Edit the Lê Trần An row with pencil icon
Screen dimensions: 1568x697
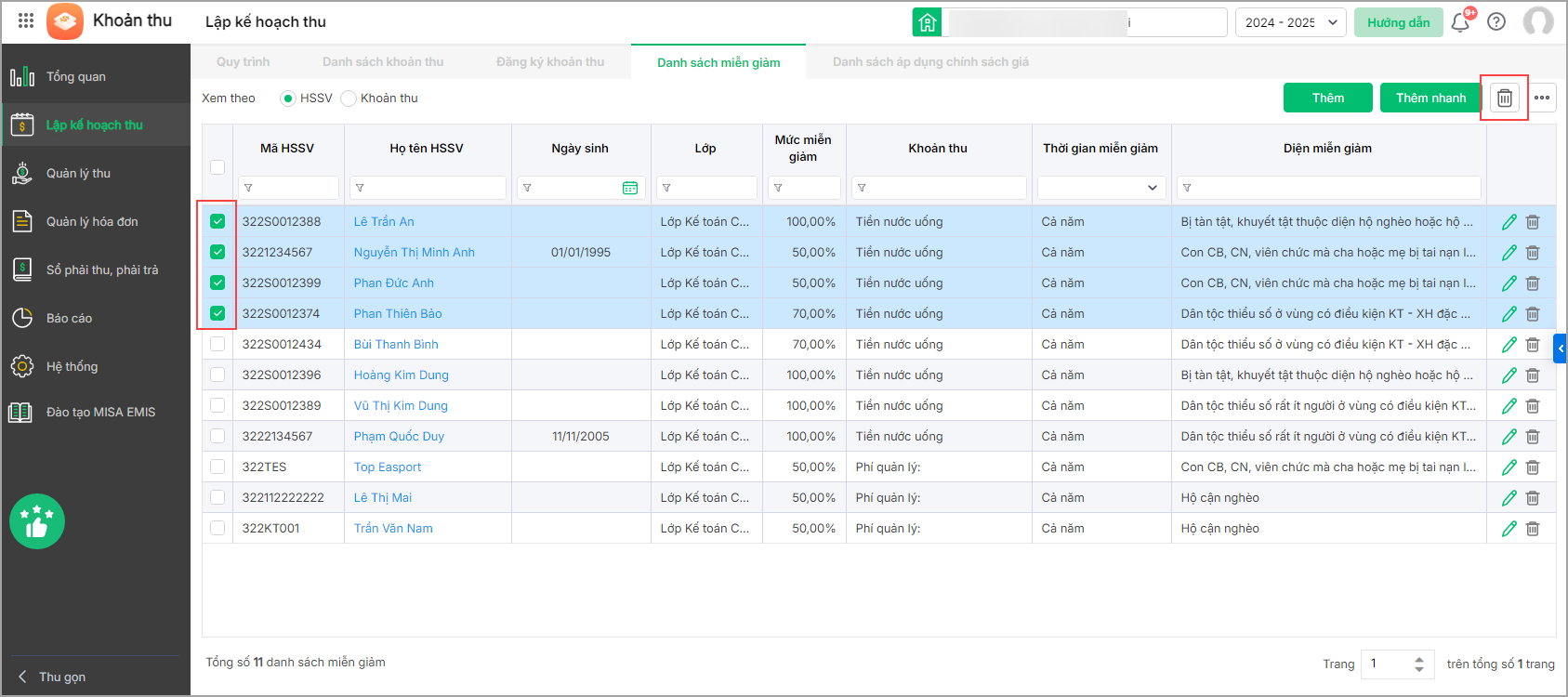(1509, 222)
